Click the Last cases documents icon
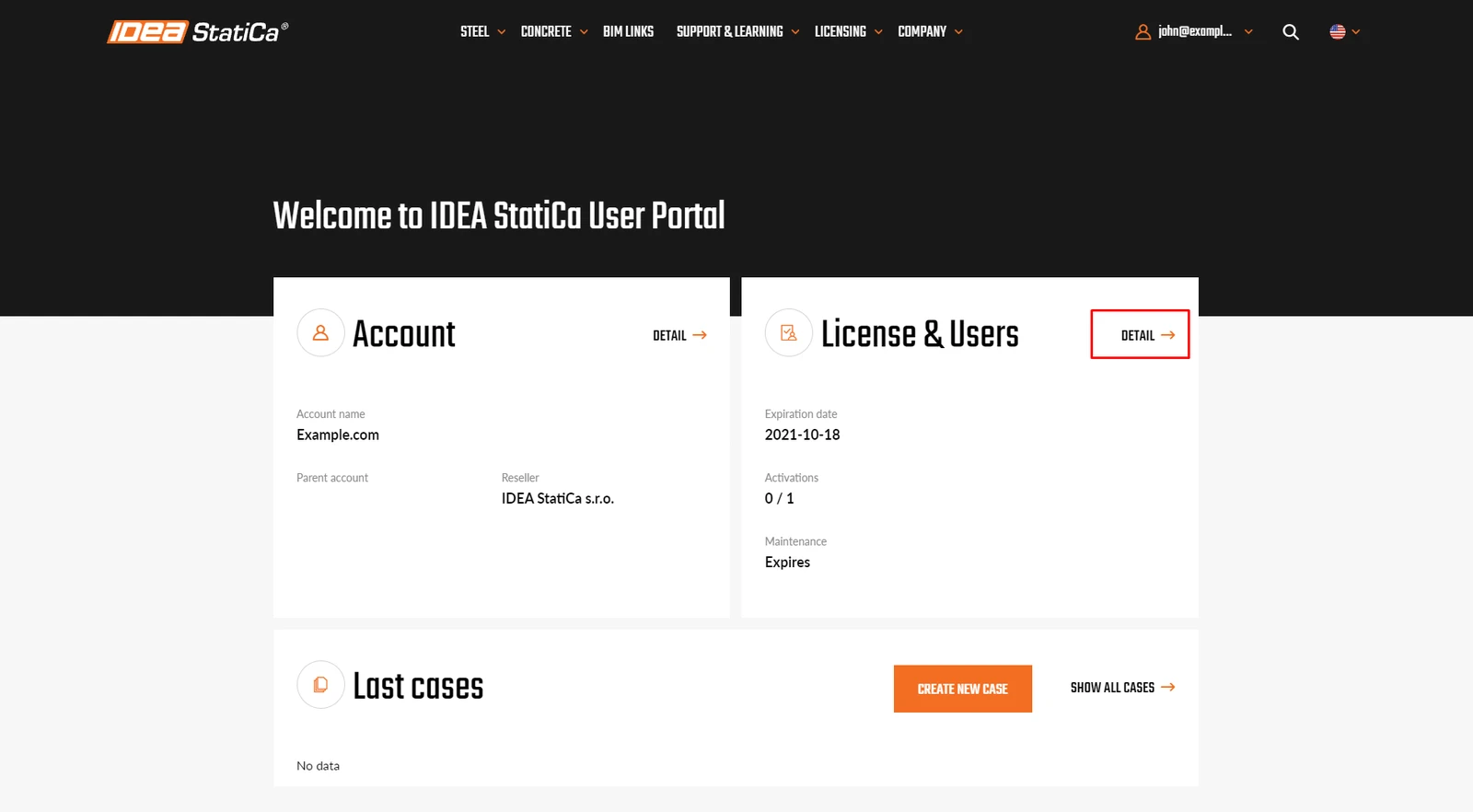 [320, 685]
